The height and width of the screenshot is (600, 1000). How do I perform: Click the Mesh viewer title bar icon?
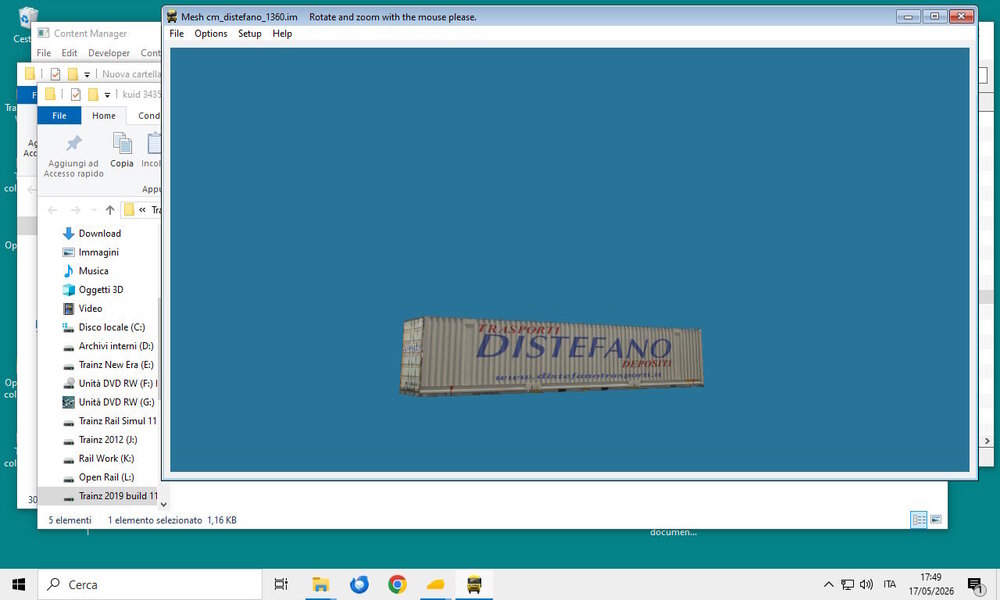(x=172, y=17)
